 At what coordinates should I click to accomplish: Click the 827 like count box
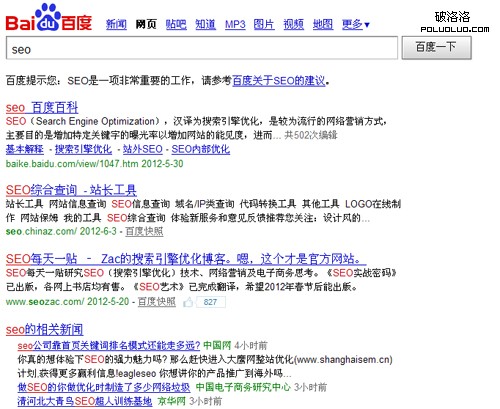coord(210,302)
